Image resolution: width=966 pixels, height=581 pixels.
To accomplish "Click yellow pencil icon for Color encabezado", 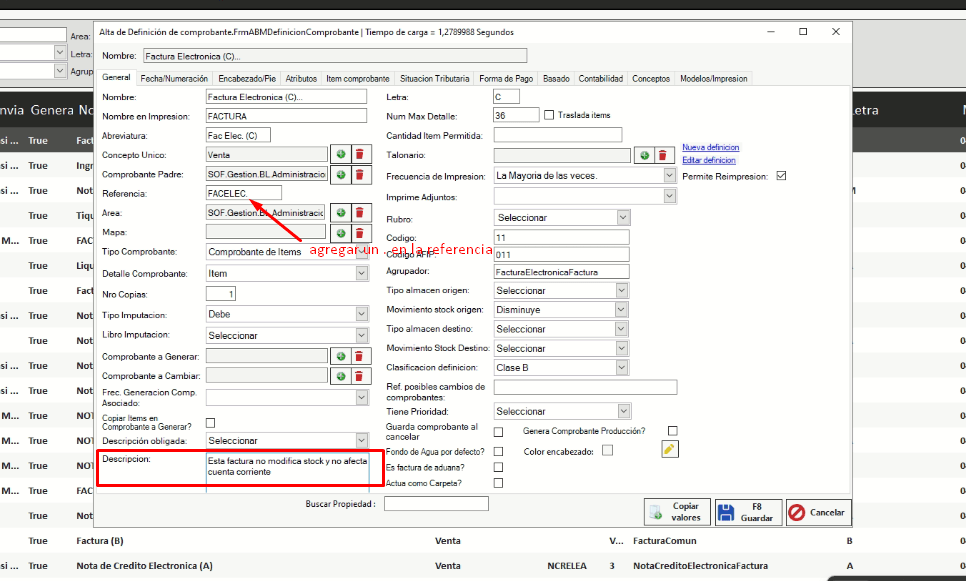I will [x=670, y=450].
